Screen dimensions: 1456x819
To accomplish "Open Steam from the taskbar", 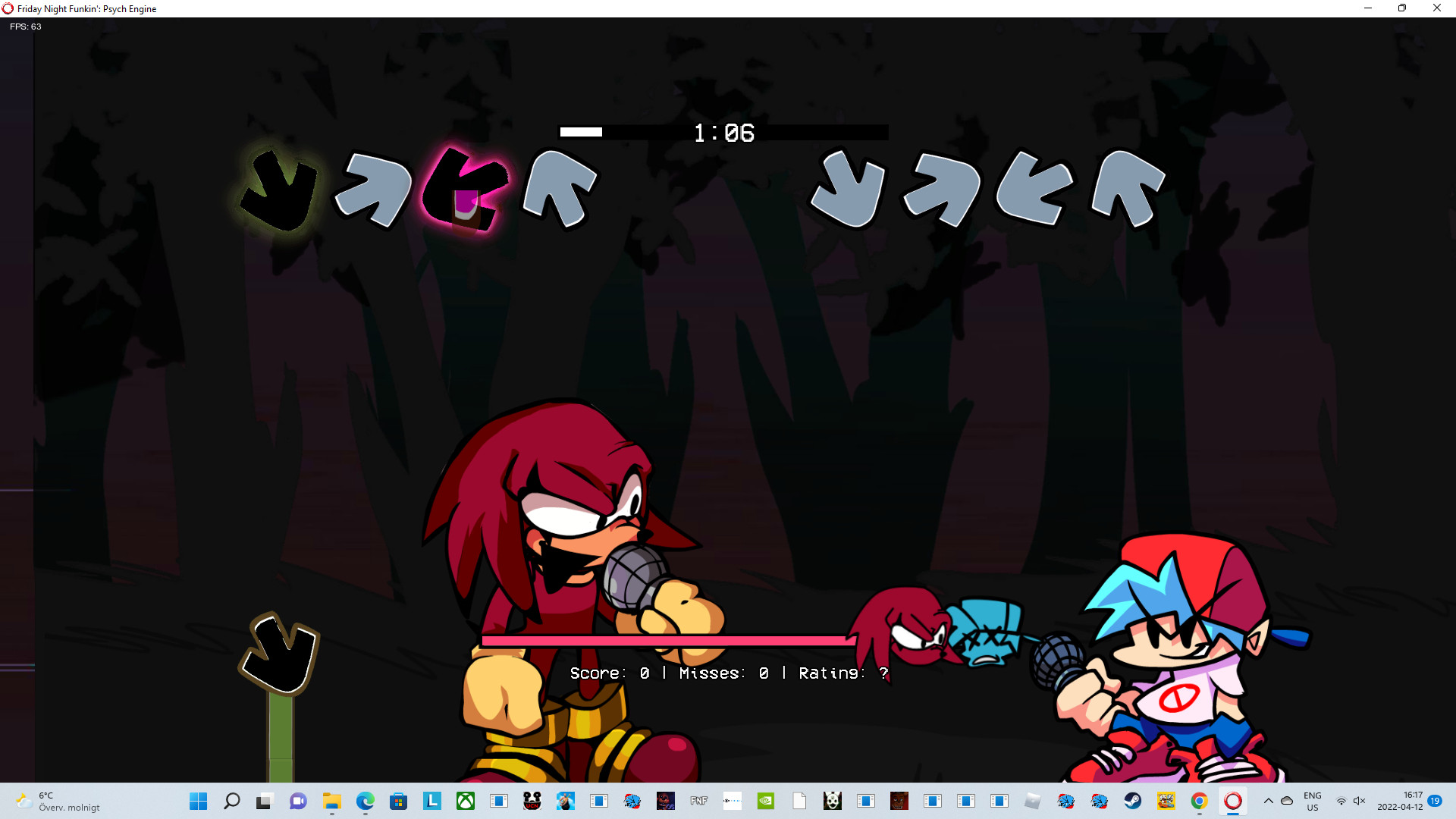I will point(1132,801).
